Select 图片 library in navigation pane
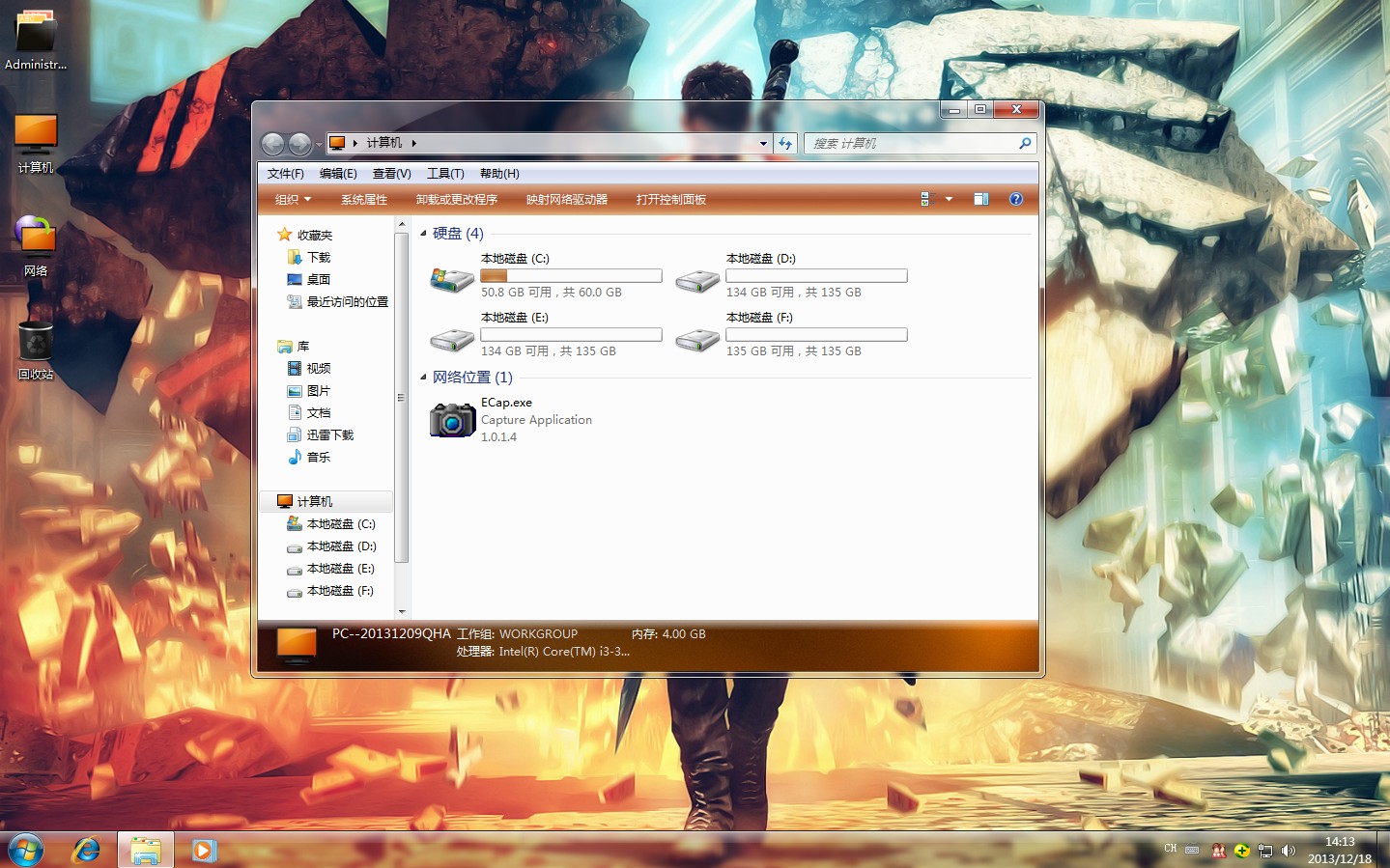 [x=319, y=390]
